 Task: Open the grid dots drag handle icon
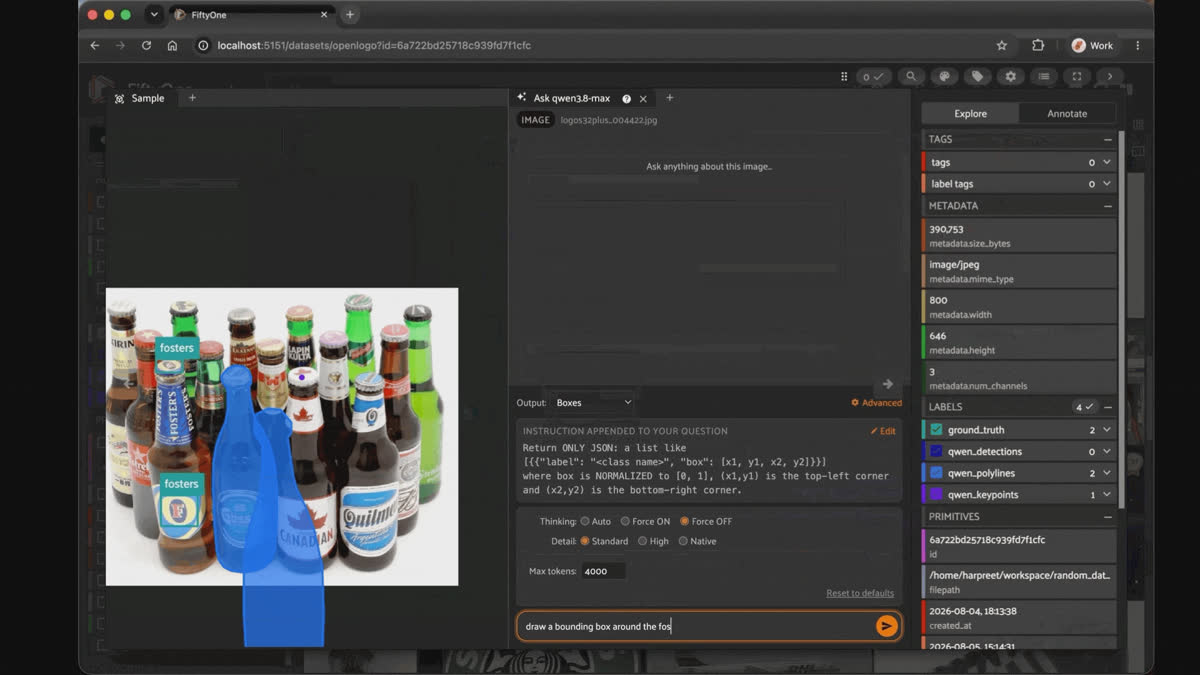point(845,76)
